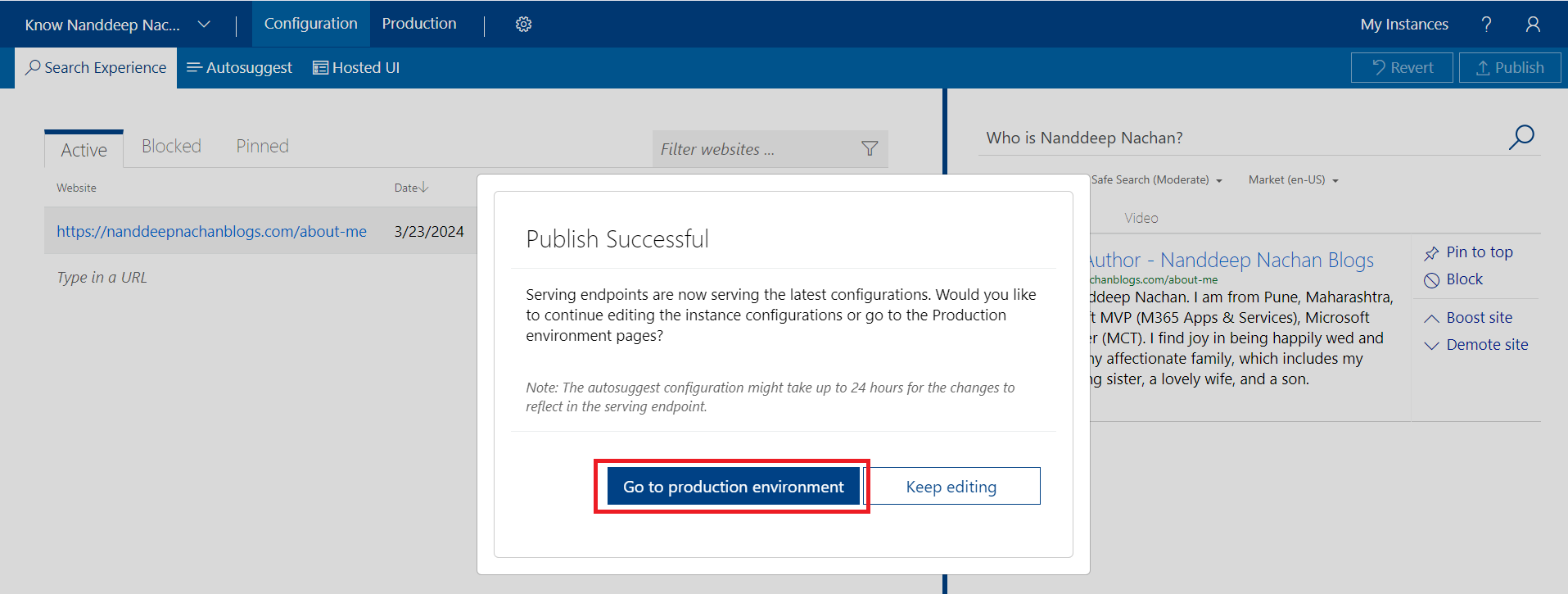The height and width of the screenshot is (594, 1568).
Task: Choose Keep editing in the dialog
Action: click(951, 487)
